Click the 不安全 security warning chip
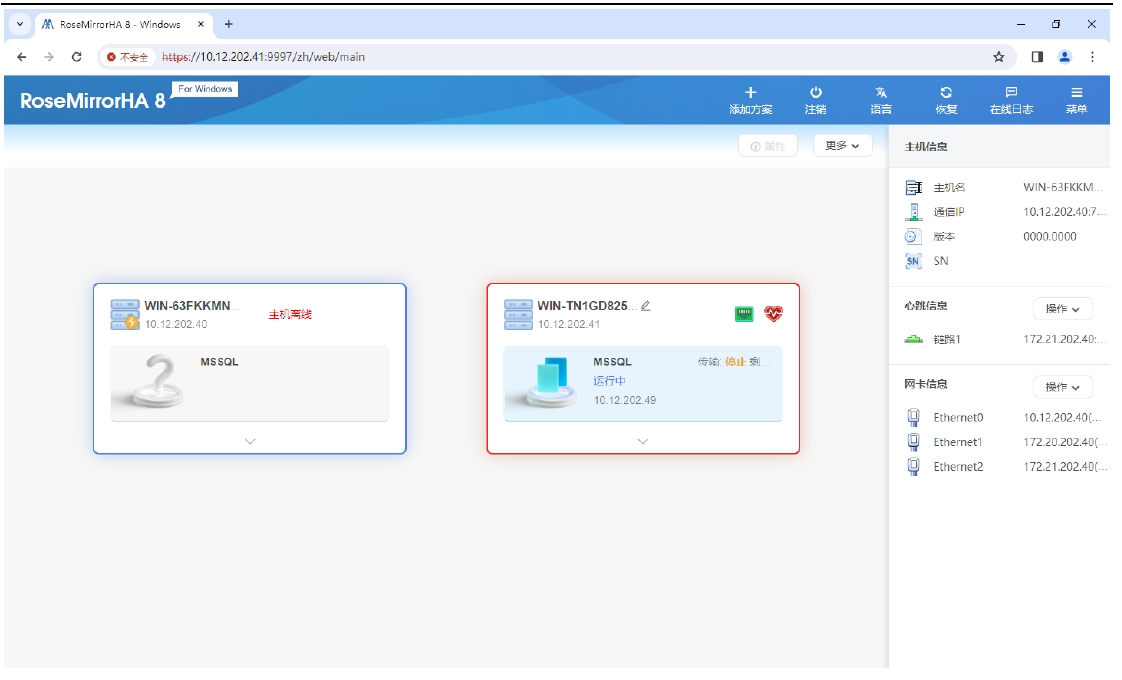The height and width of the screenshot is (680, 1122). 127,57
